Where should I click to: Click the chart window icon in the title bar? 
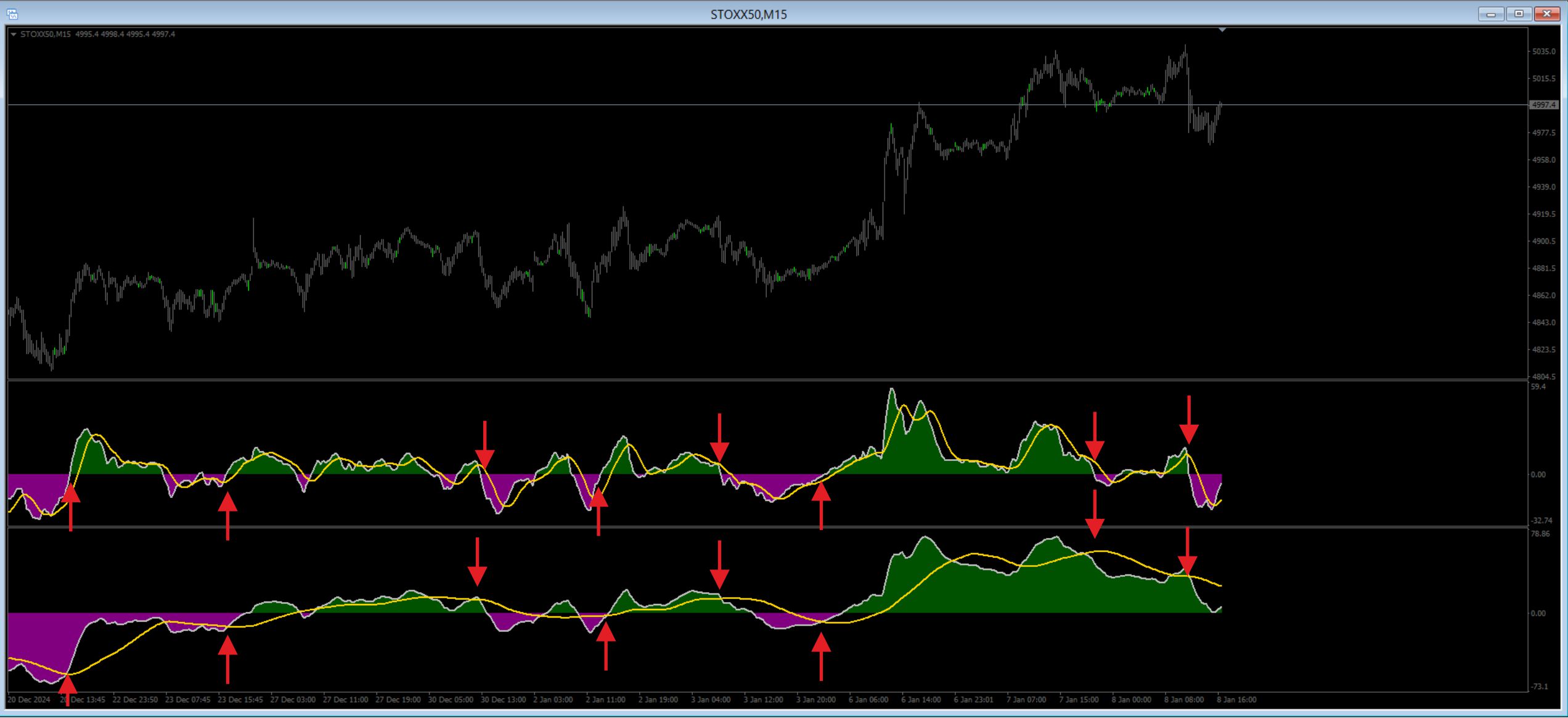coord(12,14)
